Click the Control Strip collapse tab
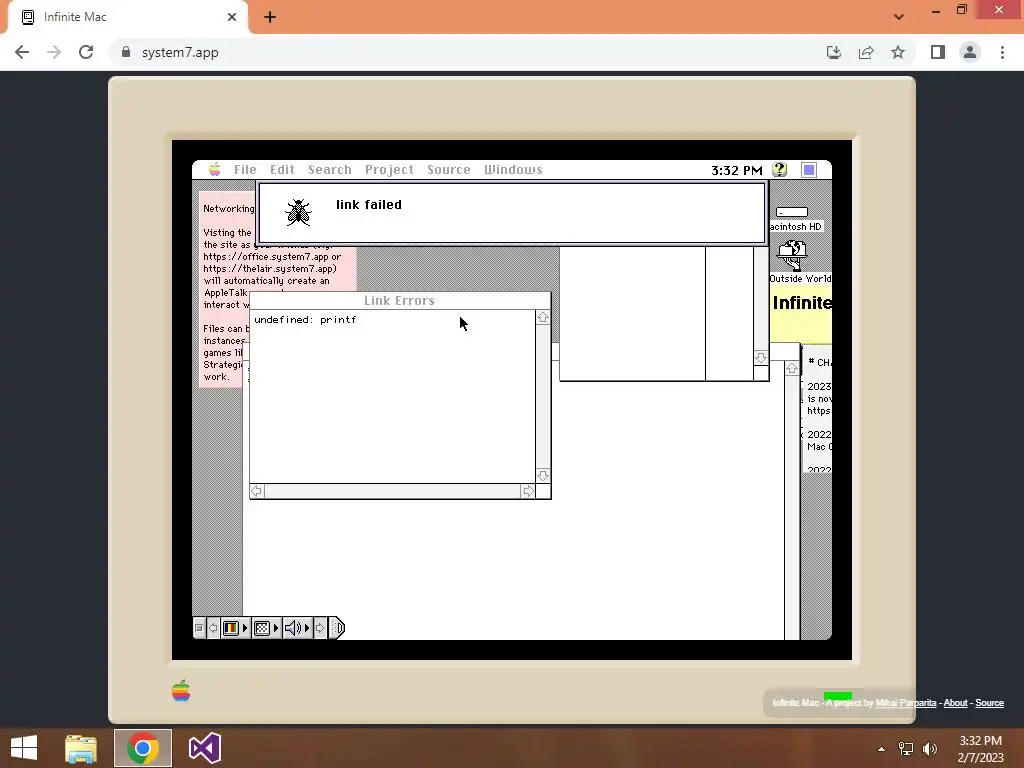Image resolution: width=1024 pixels, height=768 pixels. pyautogui.click(x=337, y=628)
